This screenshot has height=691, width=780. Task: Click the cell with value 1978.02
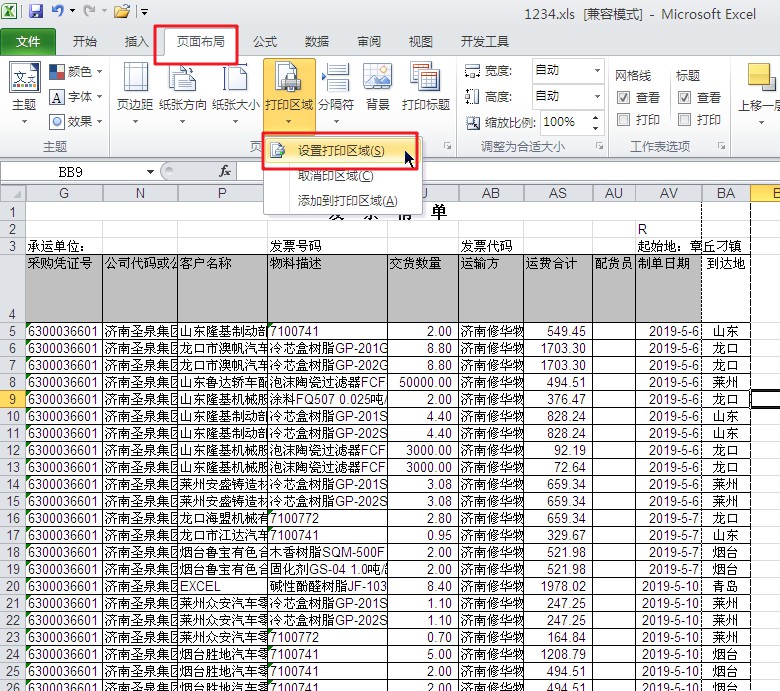(x=558, y=586)
